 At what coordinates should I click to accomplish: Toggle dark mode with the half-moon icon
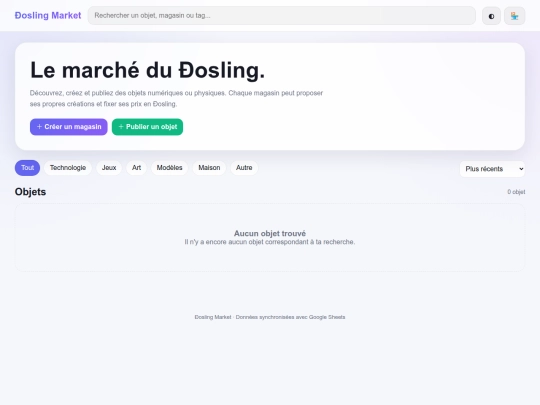click(x=491, y=16)
